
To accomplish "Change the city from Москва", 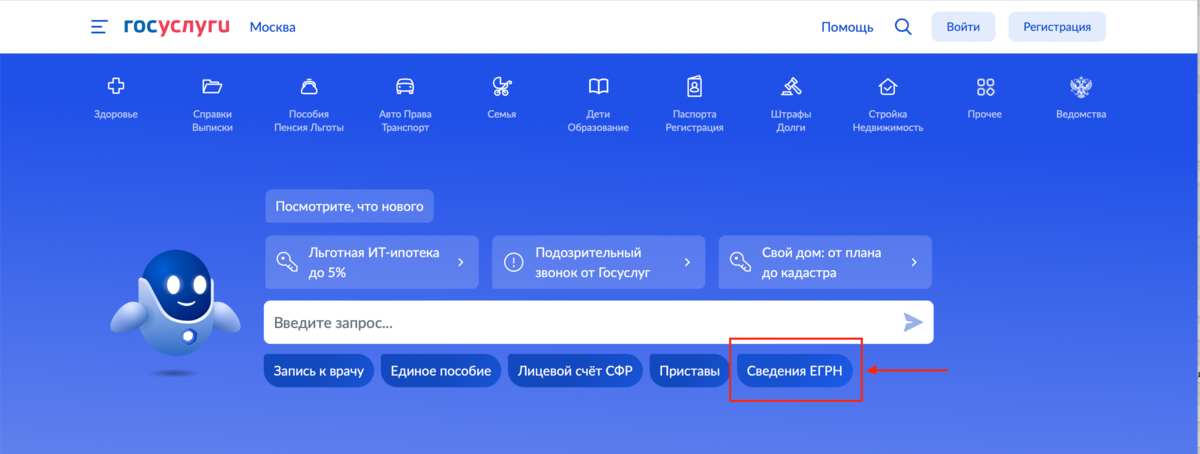I will (x=272, y=27).
